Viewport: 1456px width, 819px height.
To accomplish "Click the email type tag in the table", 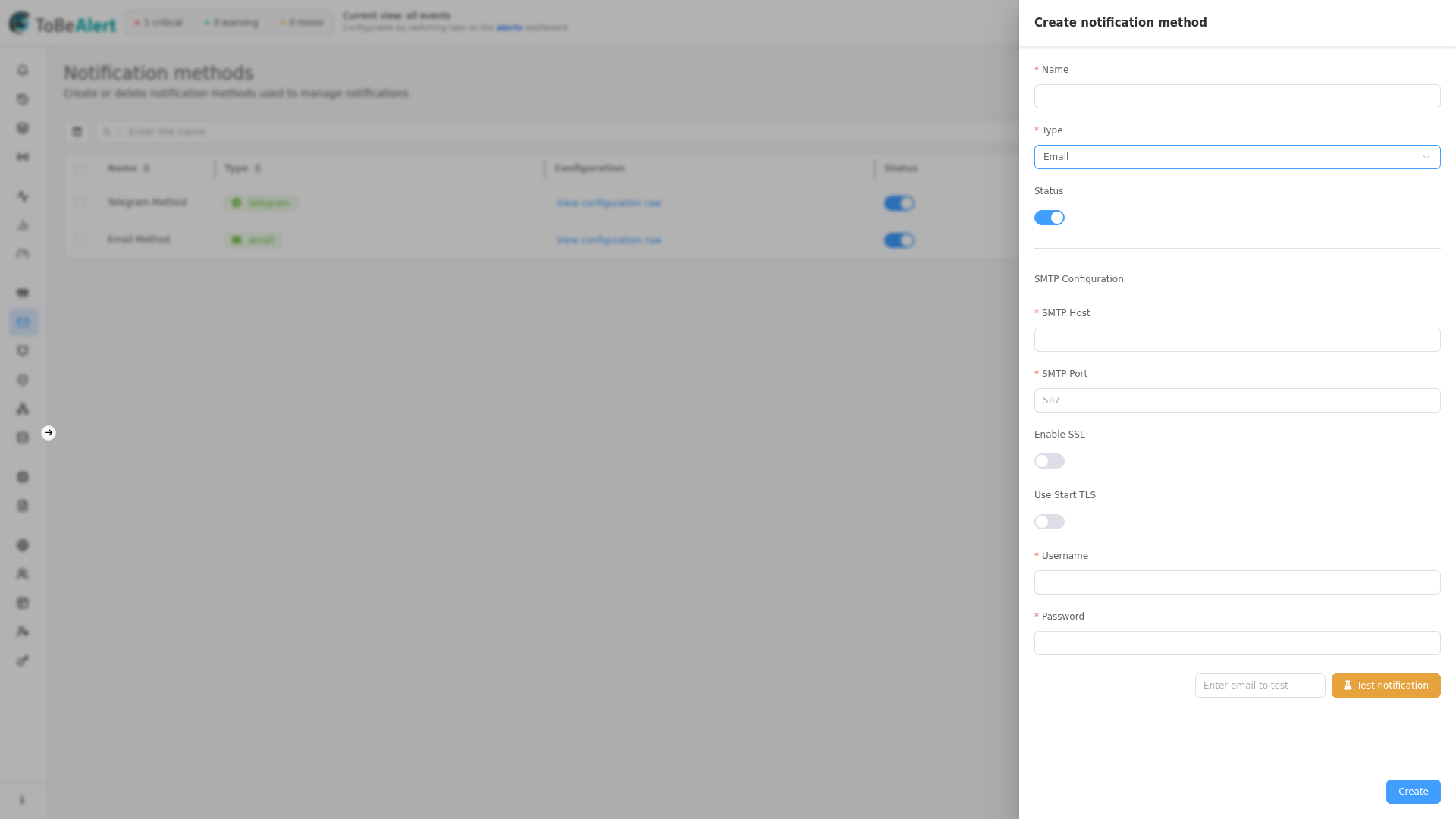I will click(253, 240).
